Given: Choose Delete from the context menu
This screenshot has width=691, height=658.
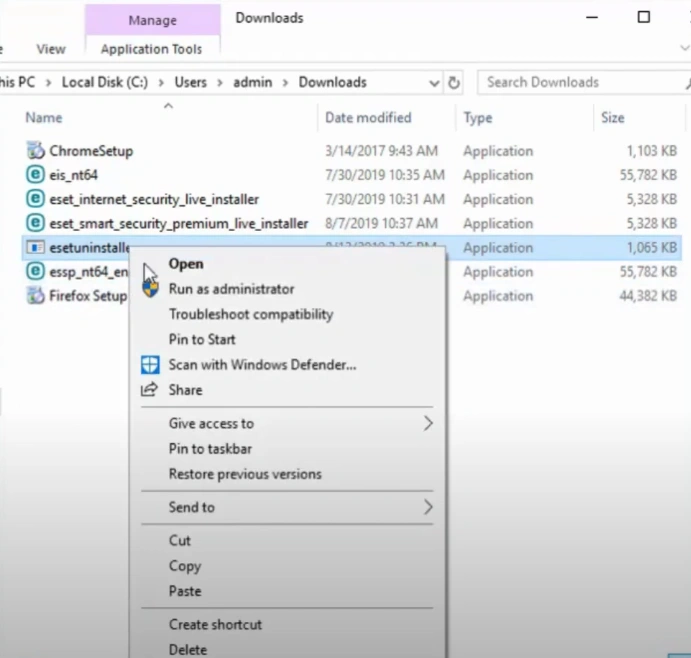Looking at the screenshot, I should coord(188,650).
